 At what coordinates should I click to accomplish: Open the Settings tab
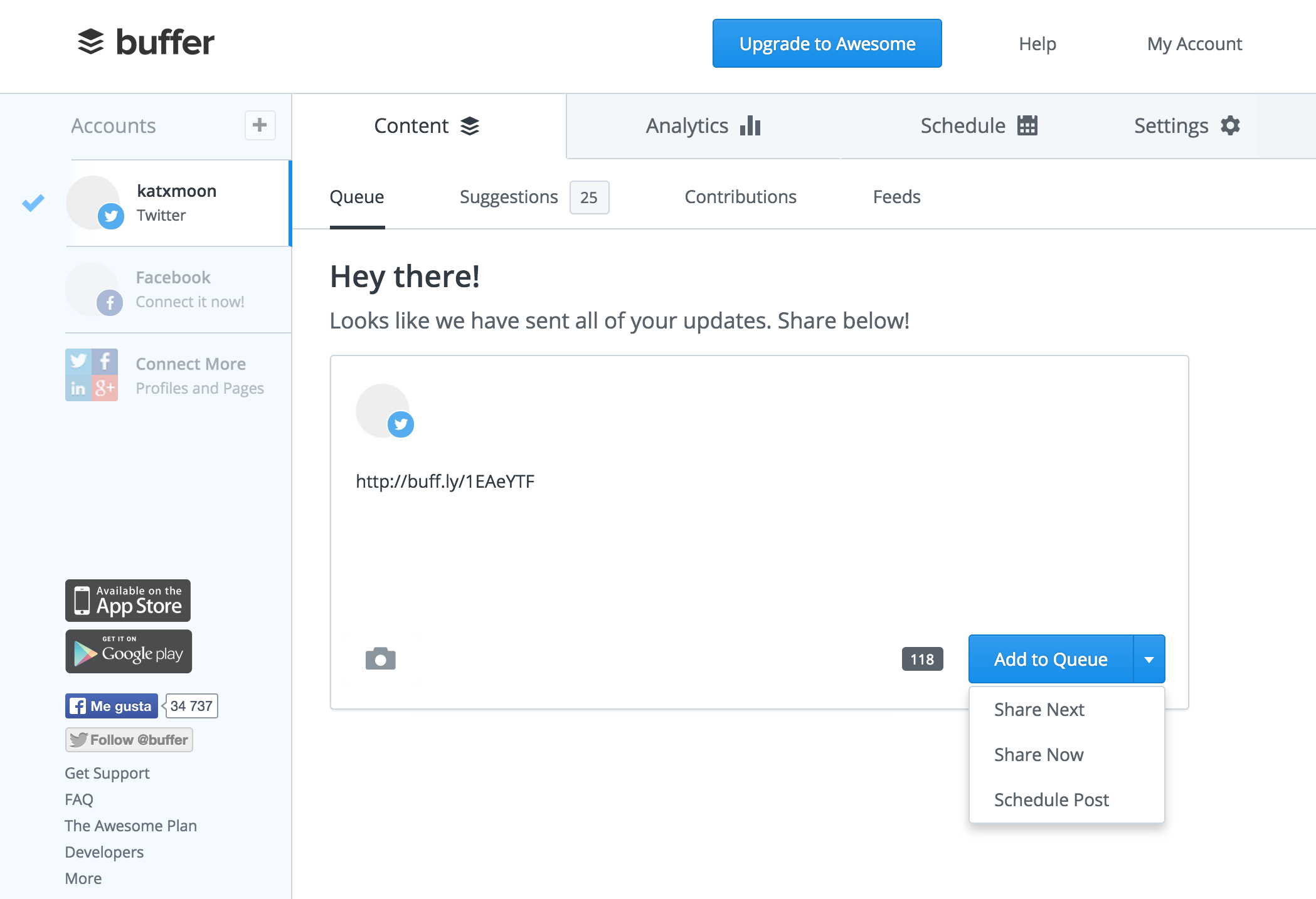[x=1187, y=126]
